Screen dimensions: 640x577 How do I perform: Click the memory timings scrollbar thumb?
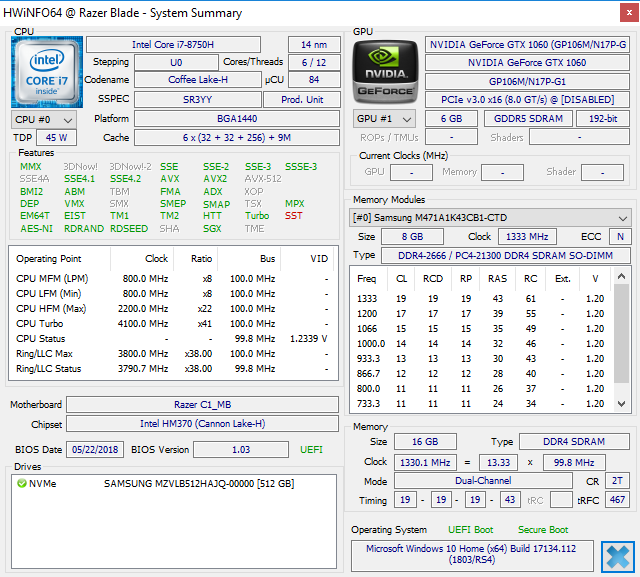click(x=621, y=333)
